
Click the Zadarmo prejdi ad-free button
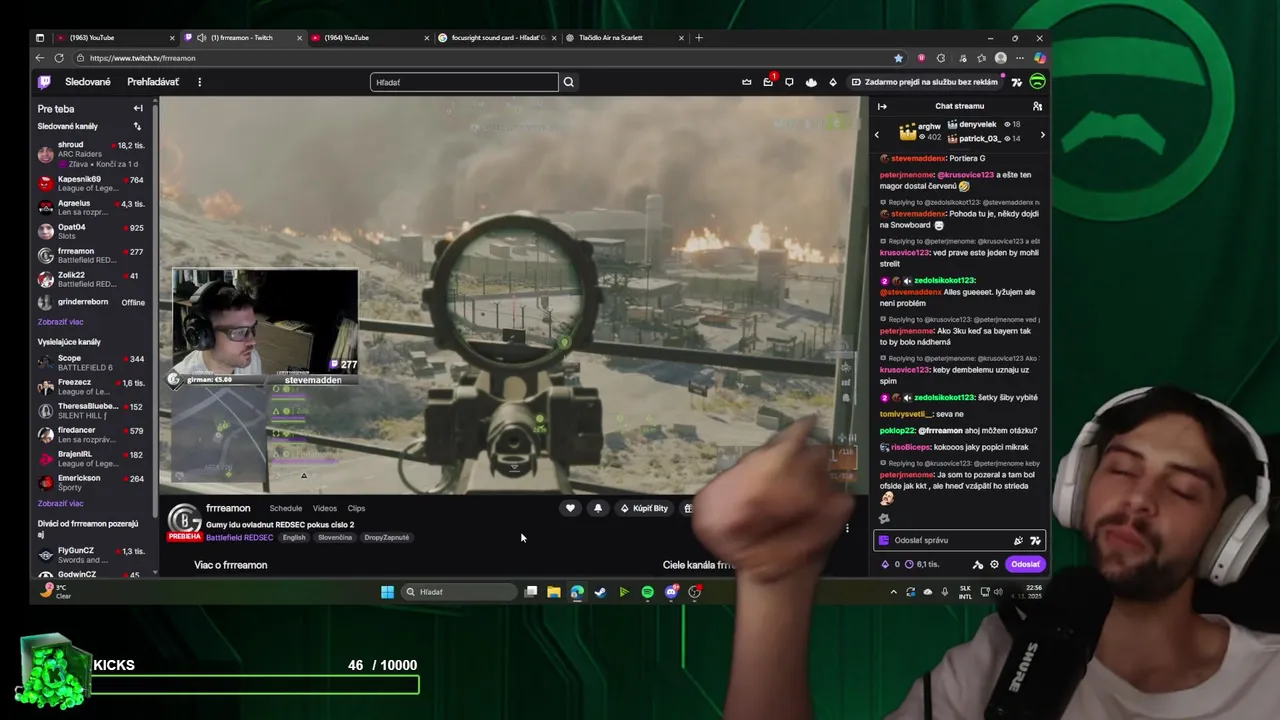[925, 82]
